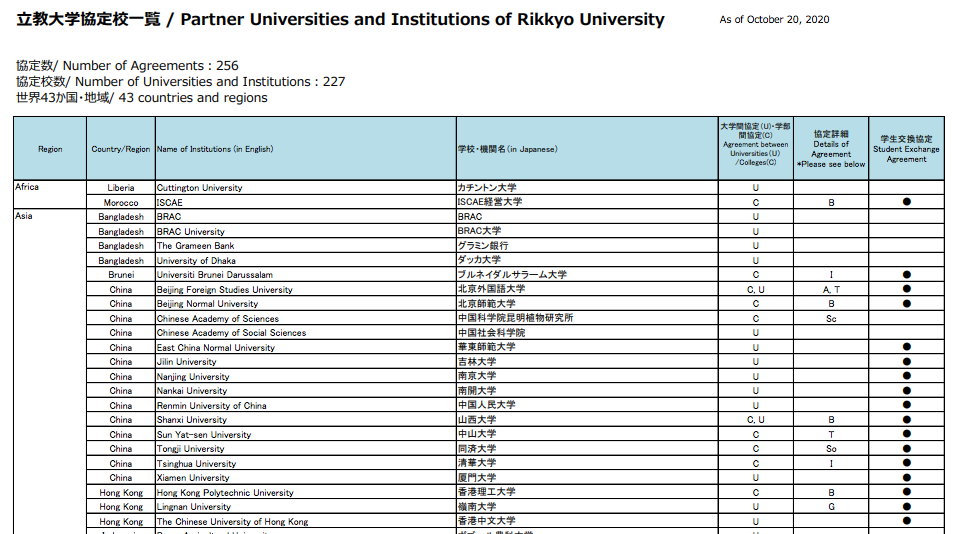Click the Japanese name 'ブルネイダルサラーム大学'

[512, 275]
